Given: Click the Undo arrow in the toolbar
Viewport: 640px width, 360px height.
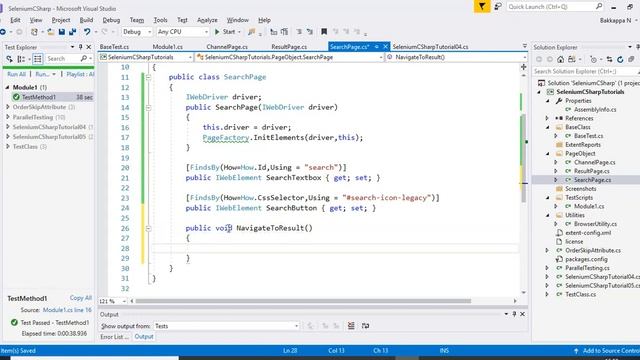Looking at the screenshot, I should click(x=87, y=31).
